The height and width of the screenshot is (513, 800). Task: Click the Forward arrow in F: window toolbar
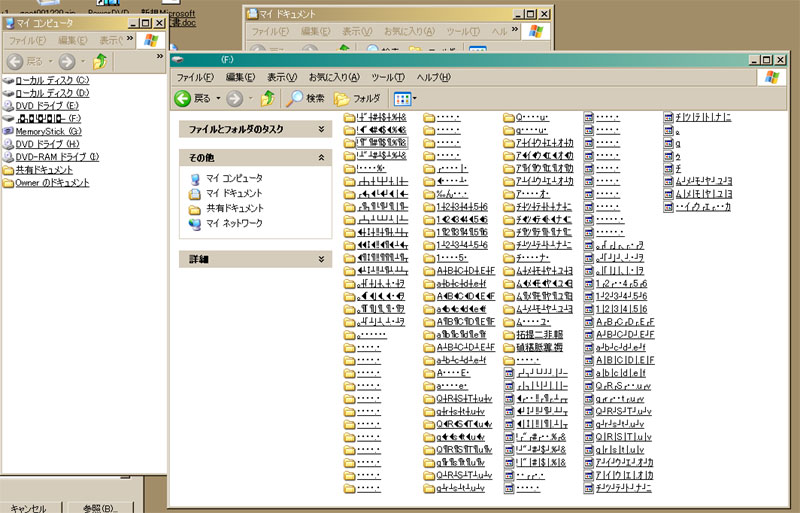pyautogui.click(x=234, y=99)
